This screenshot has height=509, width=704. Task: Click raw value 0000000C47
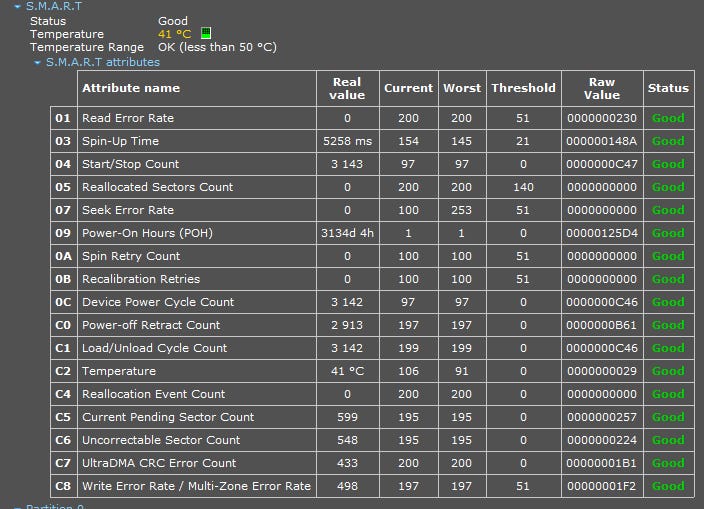tap(602, 164)
